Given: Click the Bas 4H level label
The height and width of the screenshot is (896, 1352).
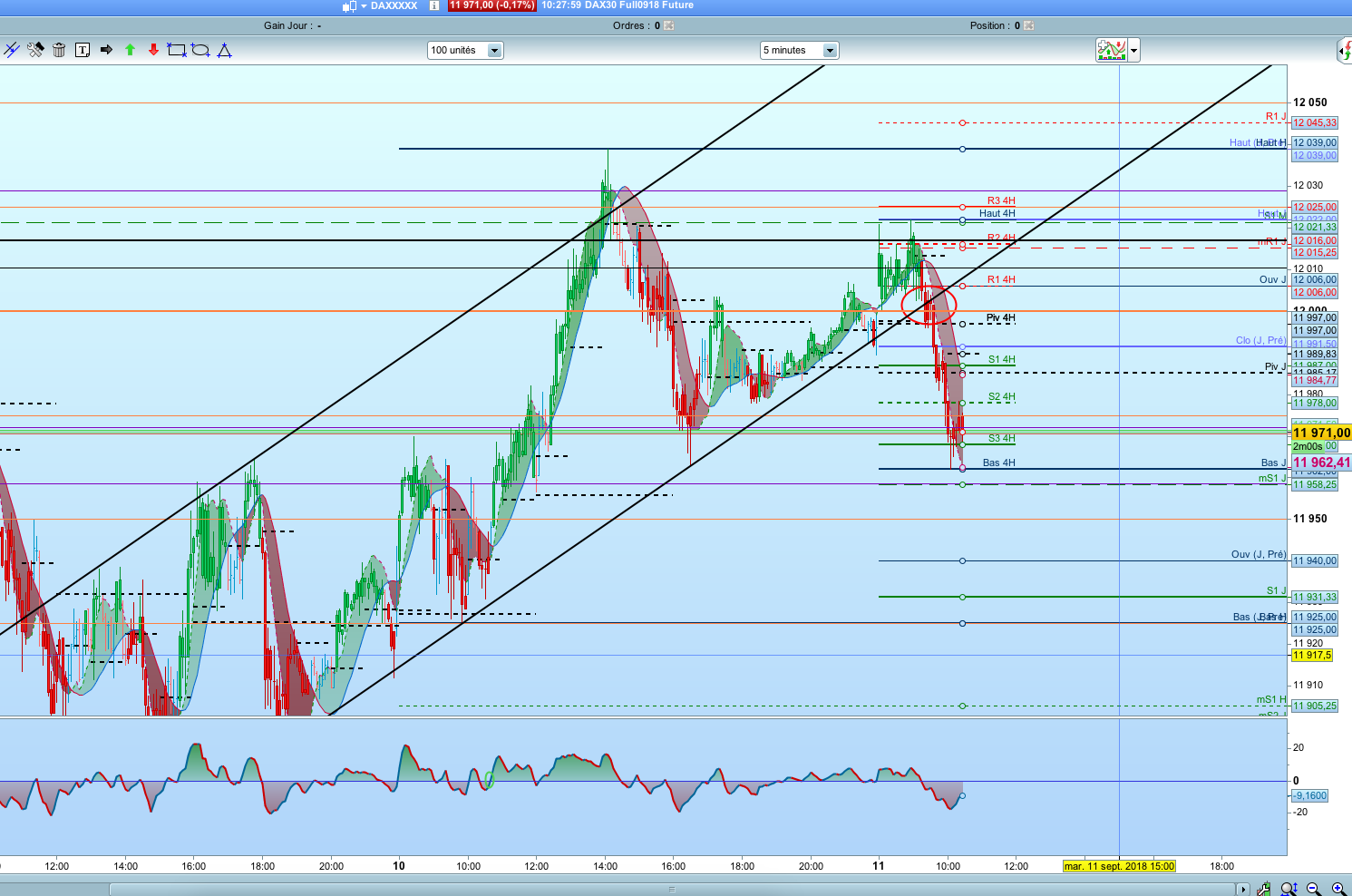Looking at the screenshot, I should 999,463.
